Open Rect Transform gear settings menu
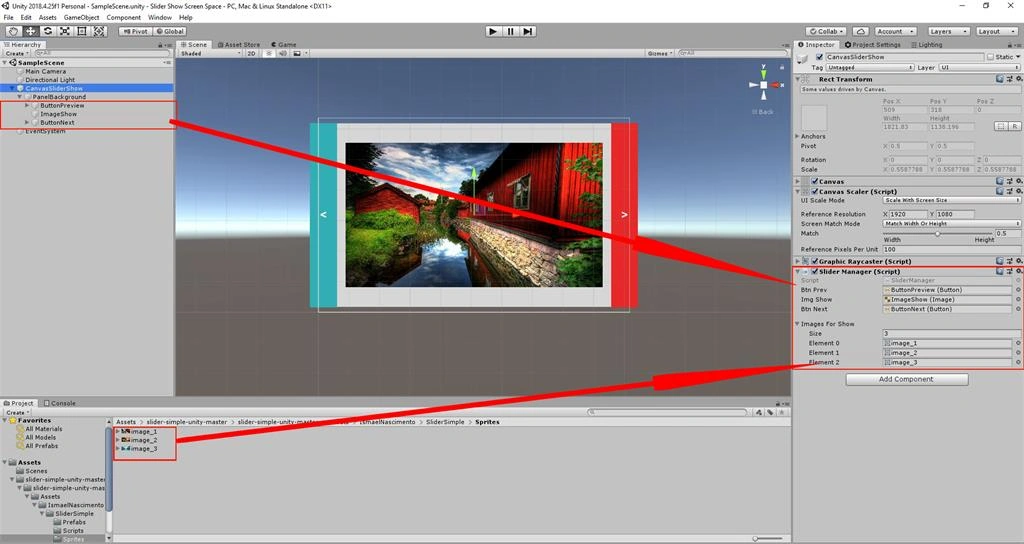Screen dimensions: 1024x544 click(1018, 79)
